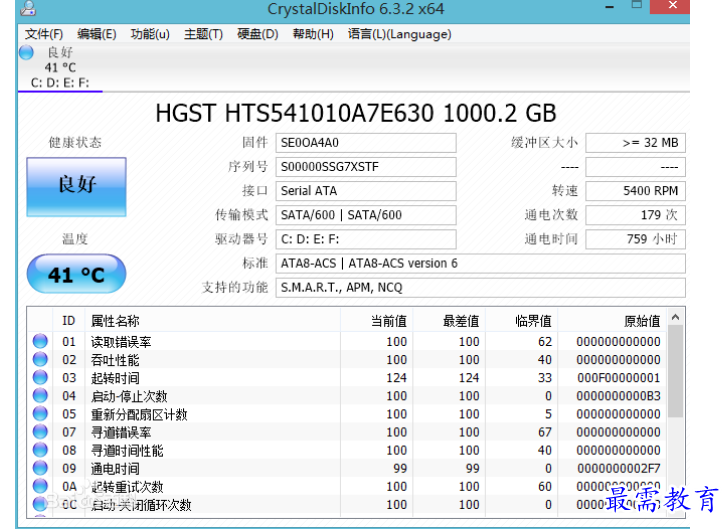Select the 启动-停止次数 attribute name

coord(129,397)
